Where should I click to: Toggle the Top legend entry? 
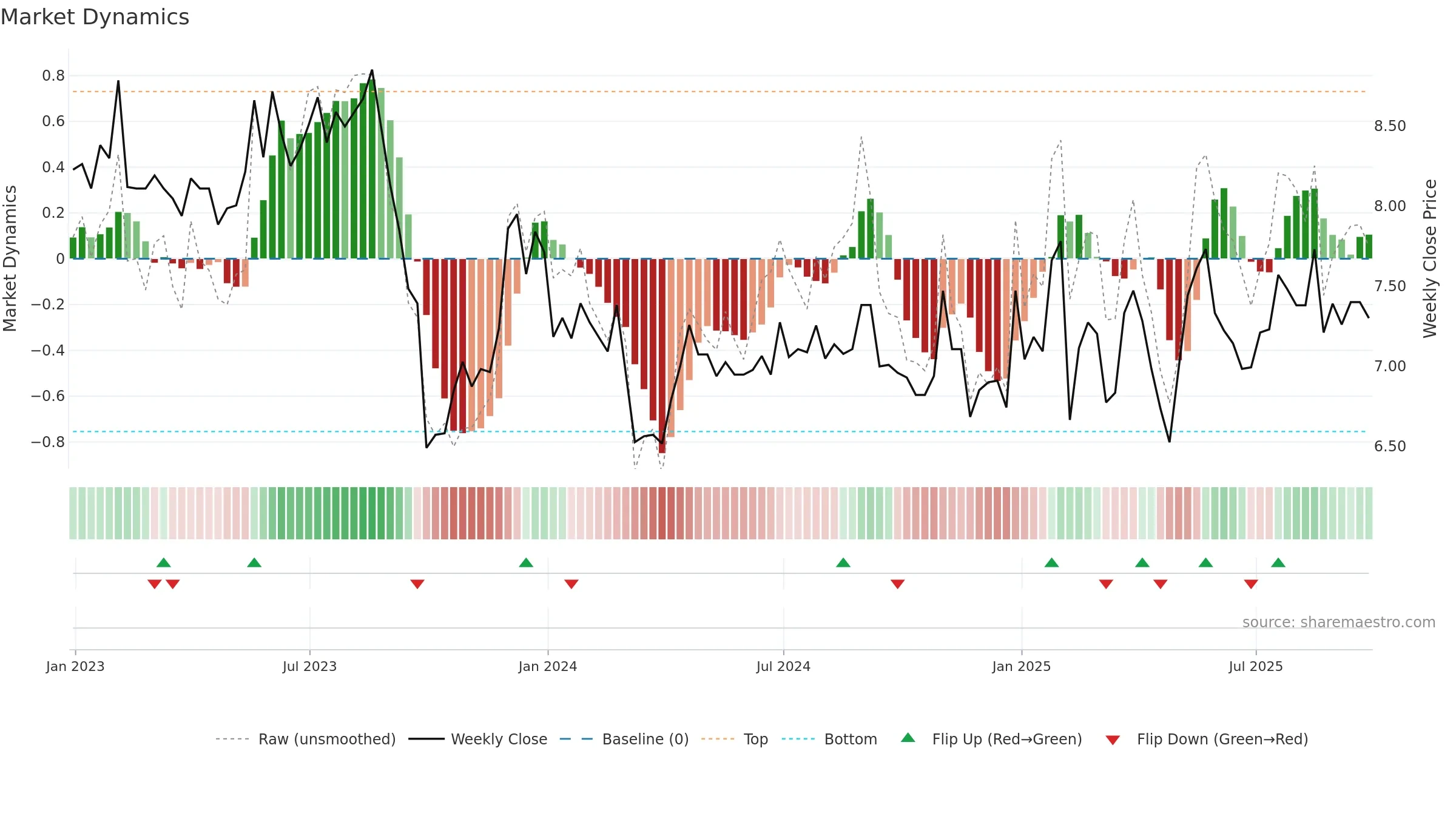tap(735, 739)
